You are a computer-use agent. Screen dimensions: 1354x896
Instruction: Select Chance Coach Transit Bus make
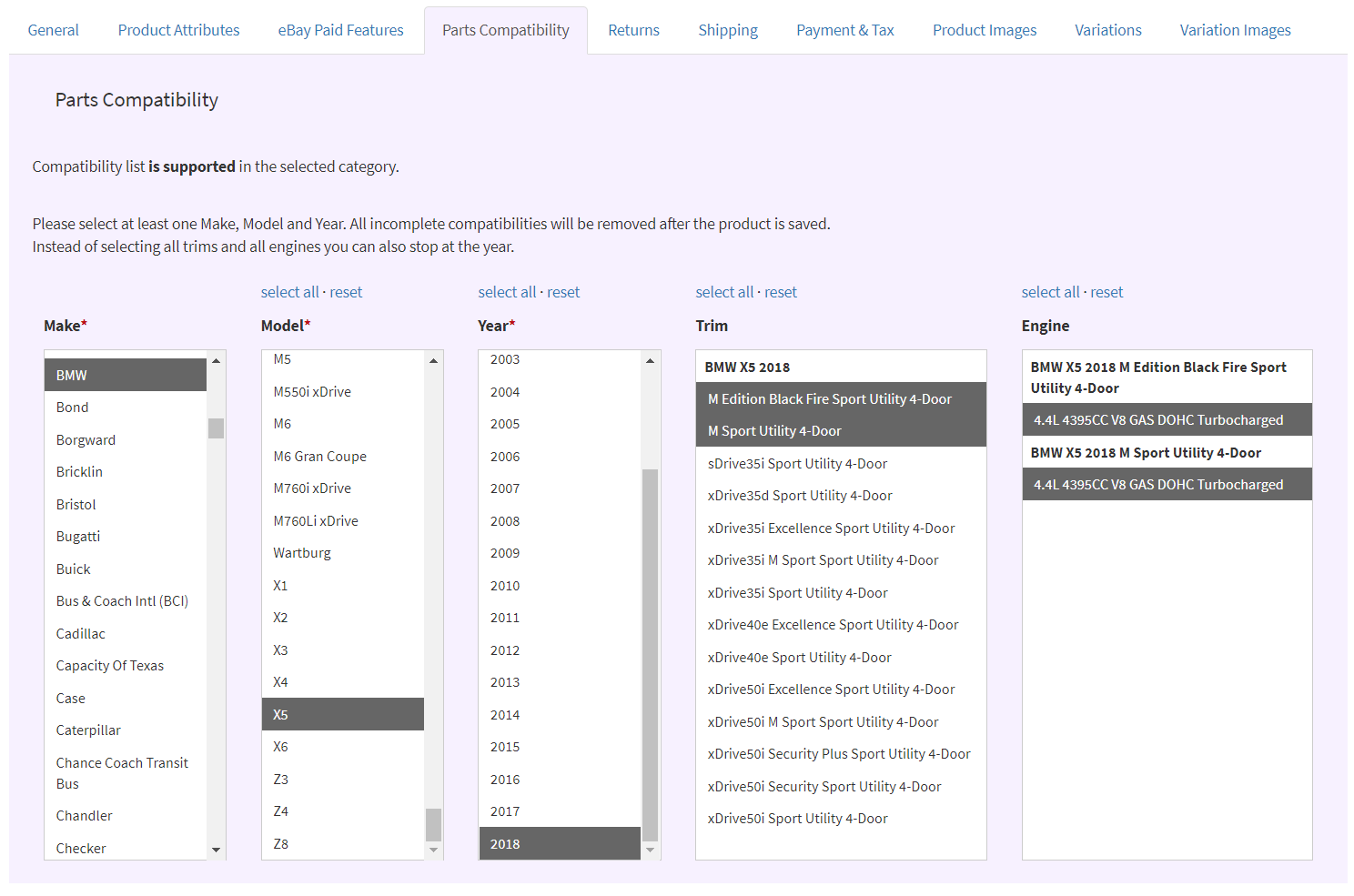126,773
